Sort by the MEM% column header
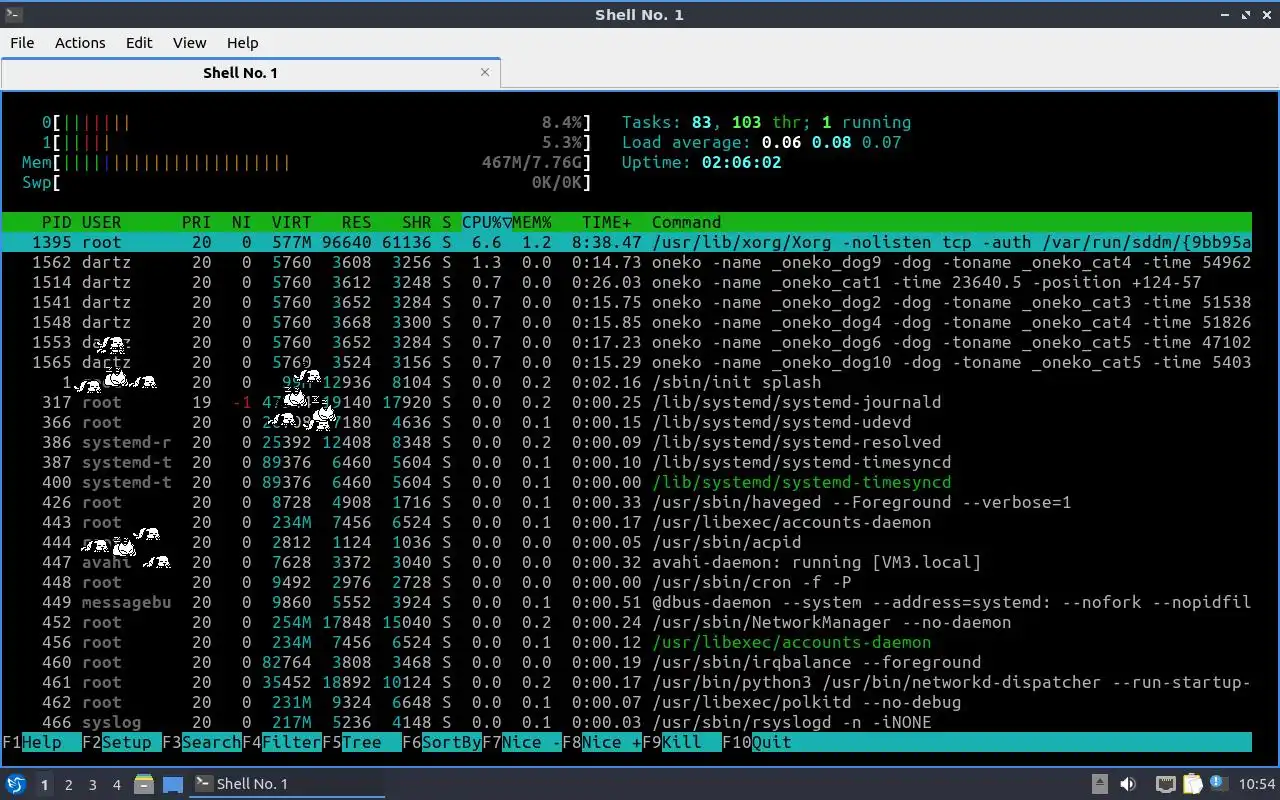This screenshot has width=1280, height=800. (x=532, y=222)
